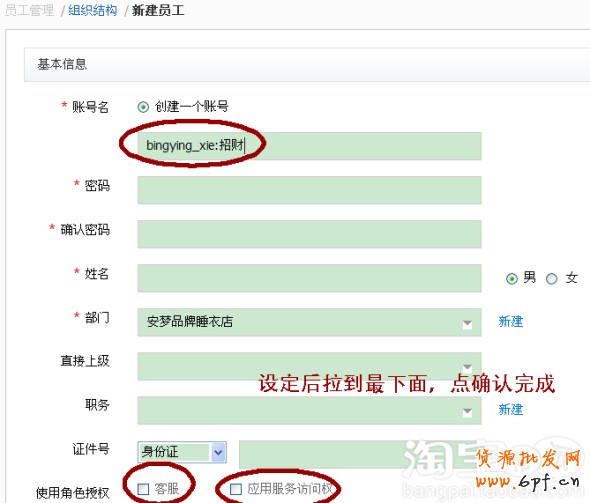This screenshot has width=590, height=503.
Task: Open 员工管理 breadcrumb item
Action: [x=29, y=11]
